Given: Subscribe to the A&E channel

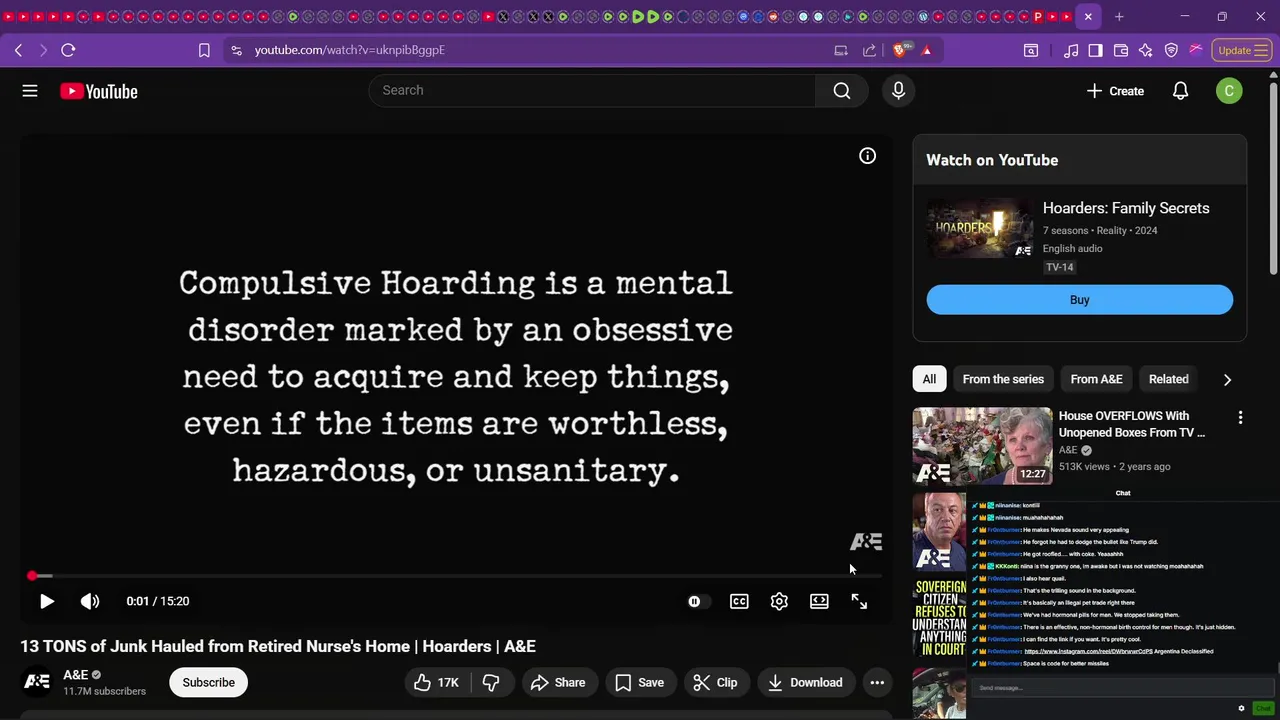Looking at the screenshot, I should pos(208,683).
